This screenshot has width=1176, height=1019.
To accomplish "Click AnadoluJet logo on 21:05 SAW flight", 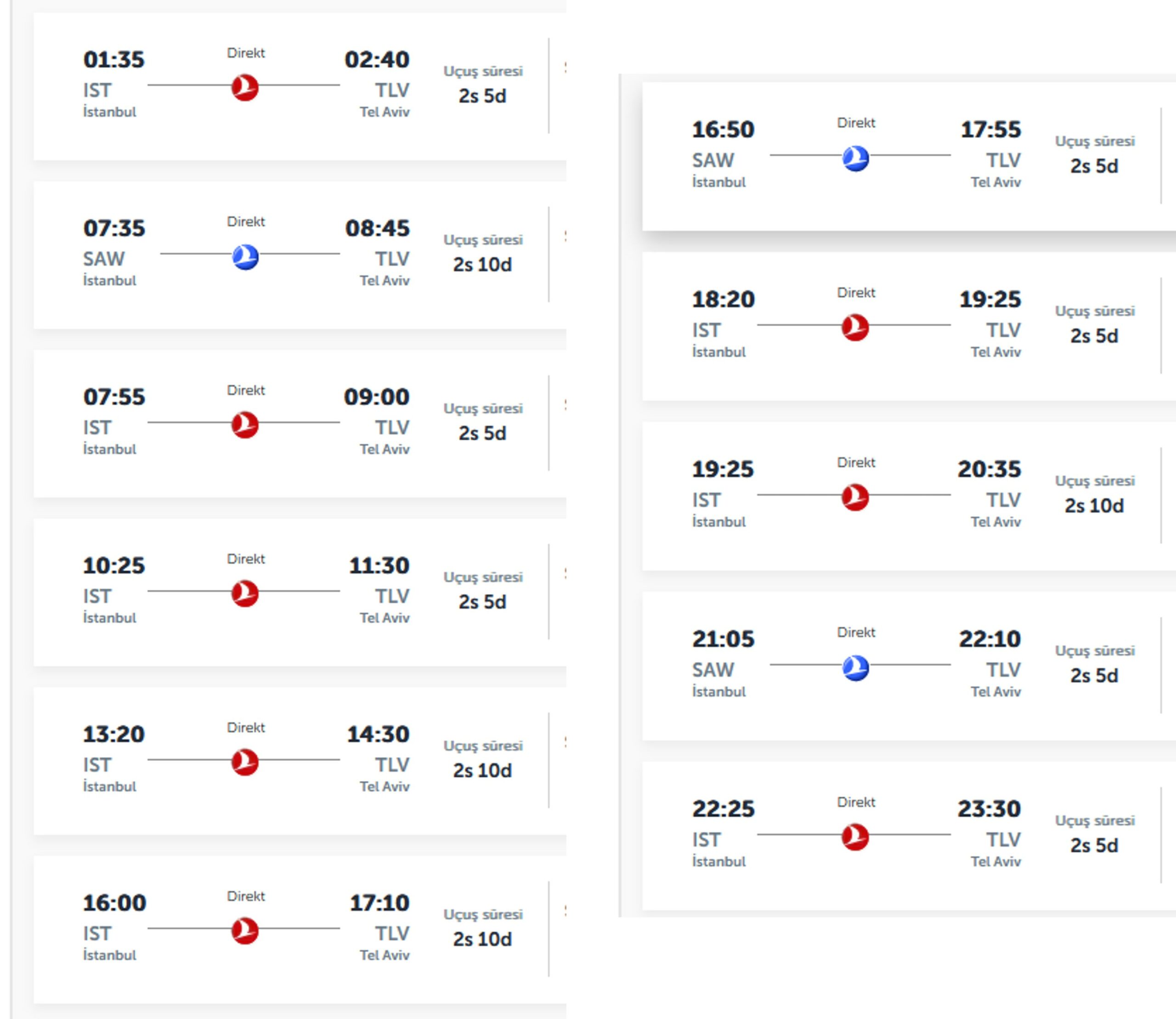I will 855,668.
